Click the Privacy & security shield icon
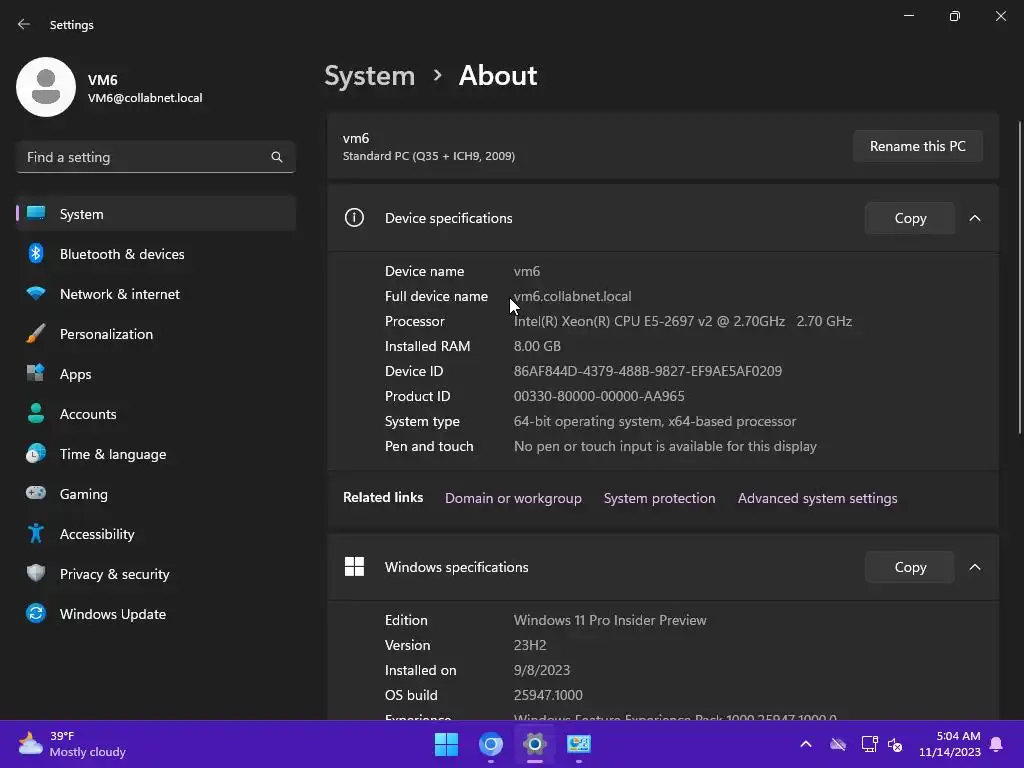Screen dimensions: 1024x768 pos(36,573)
